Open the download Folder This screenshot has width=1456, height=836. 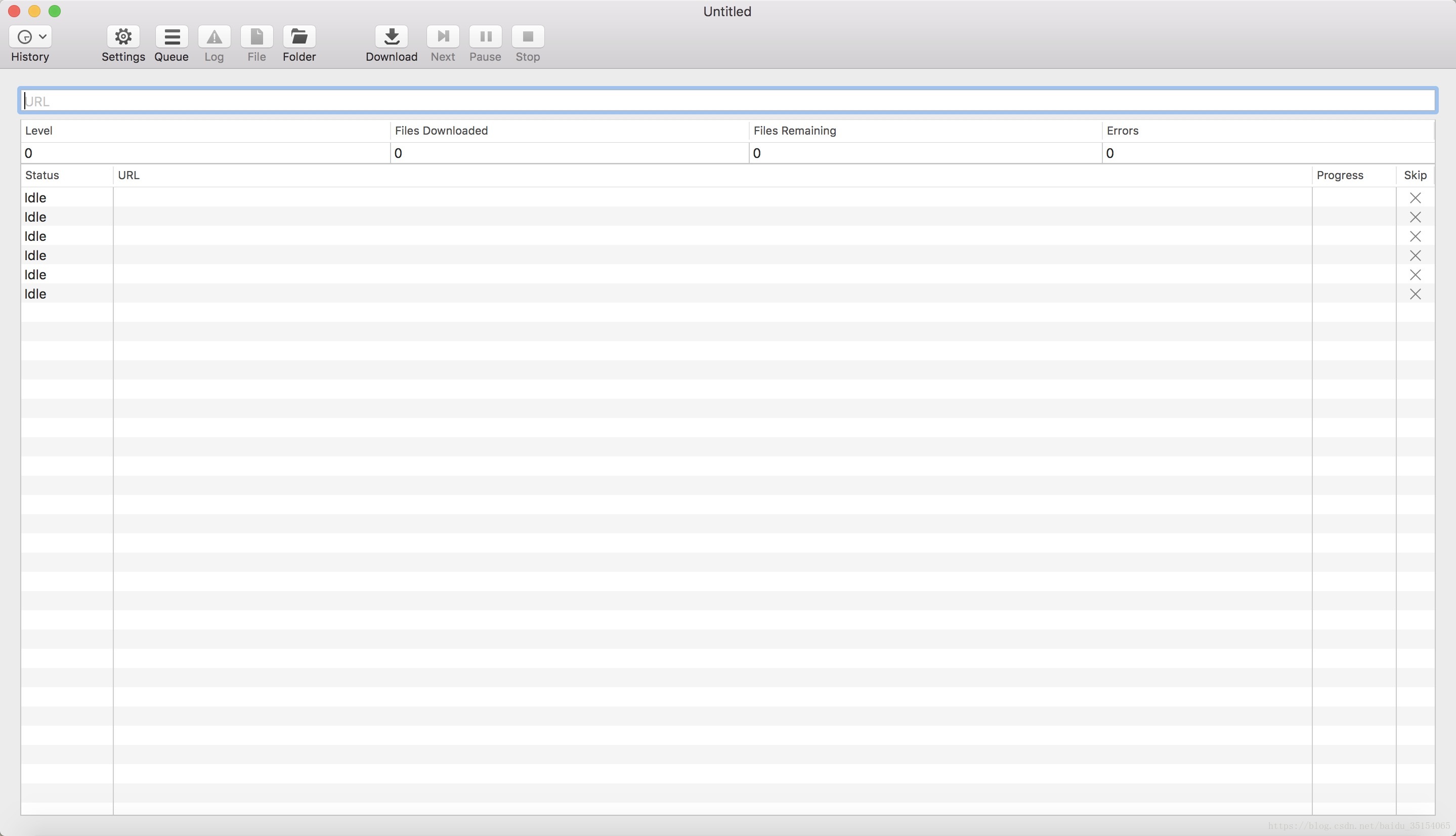coord(299,37)
